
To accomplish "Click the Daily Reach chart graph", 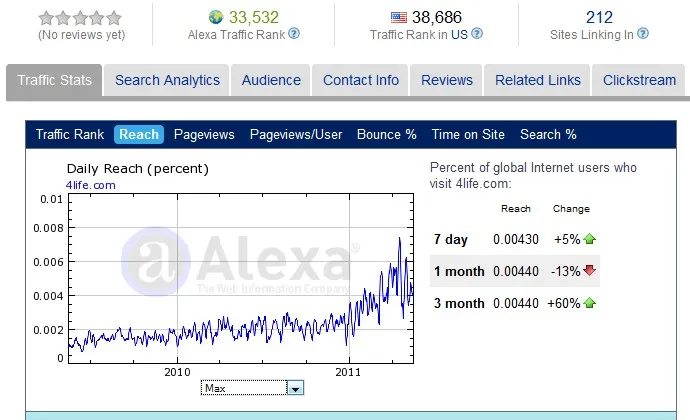I will click(241, 278).
